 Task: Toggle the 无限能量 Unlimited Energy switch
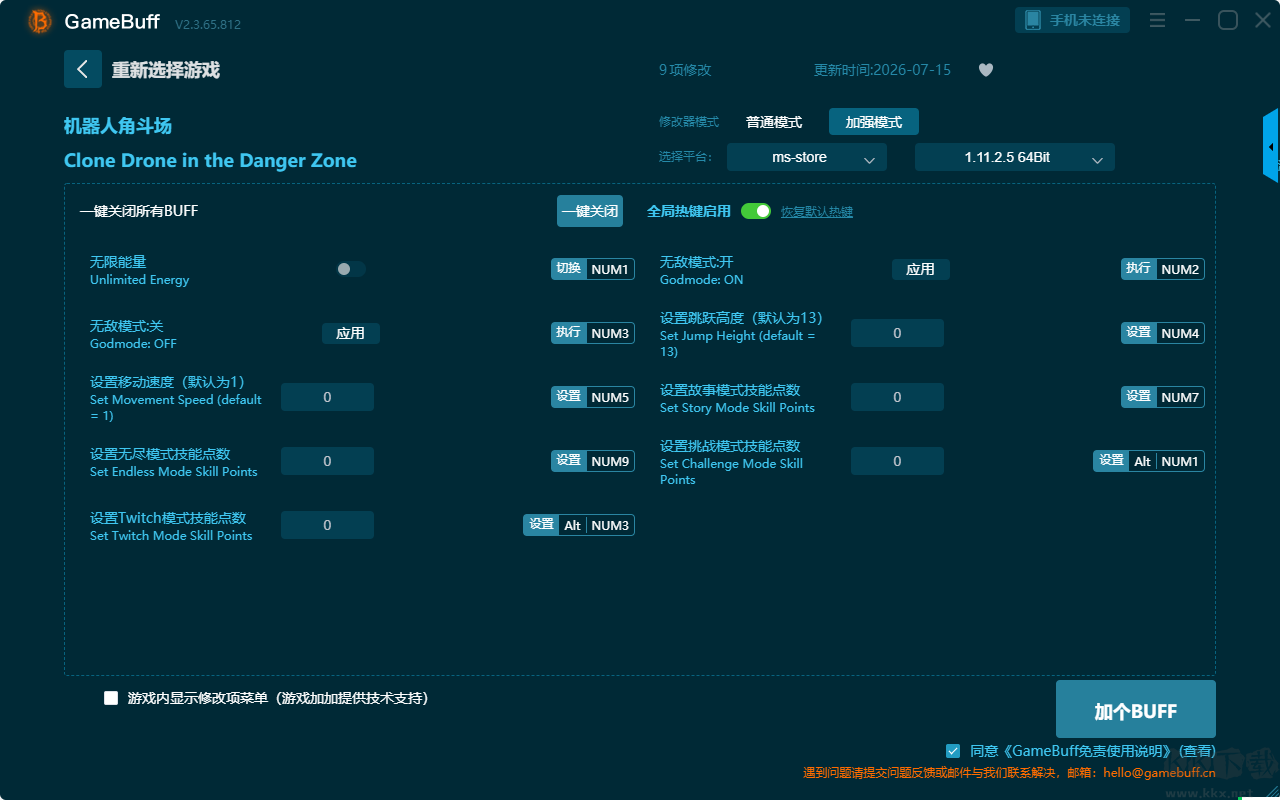click(x=351, y=269)
